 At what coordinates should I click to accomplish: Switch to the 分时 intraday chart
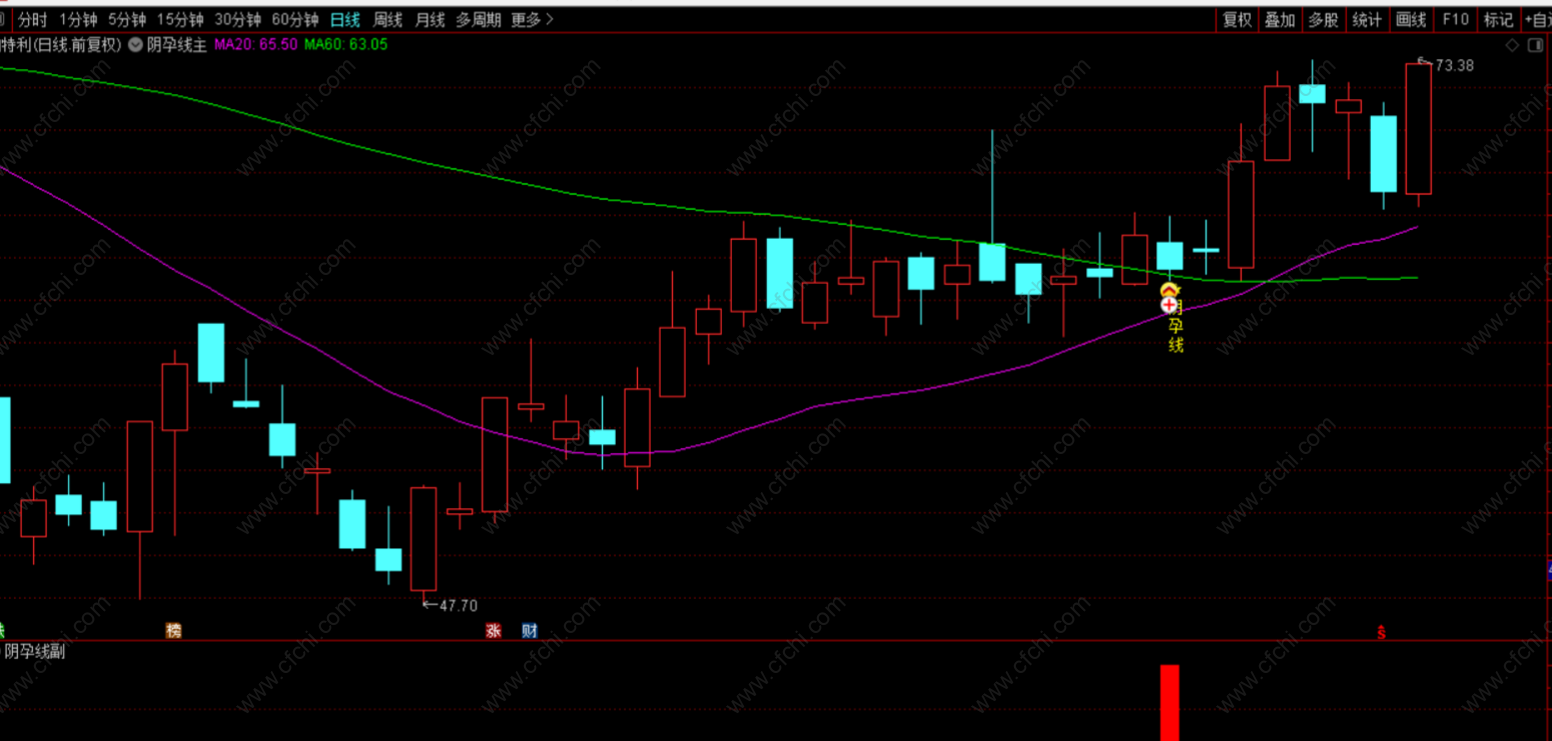click(33, 19)
